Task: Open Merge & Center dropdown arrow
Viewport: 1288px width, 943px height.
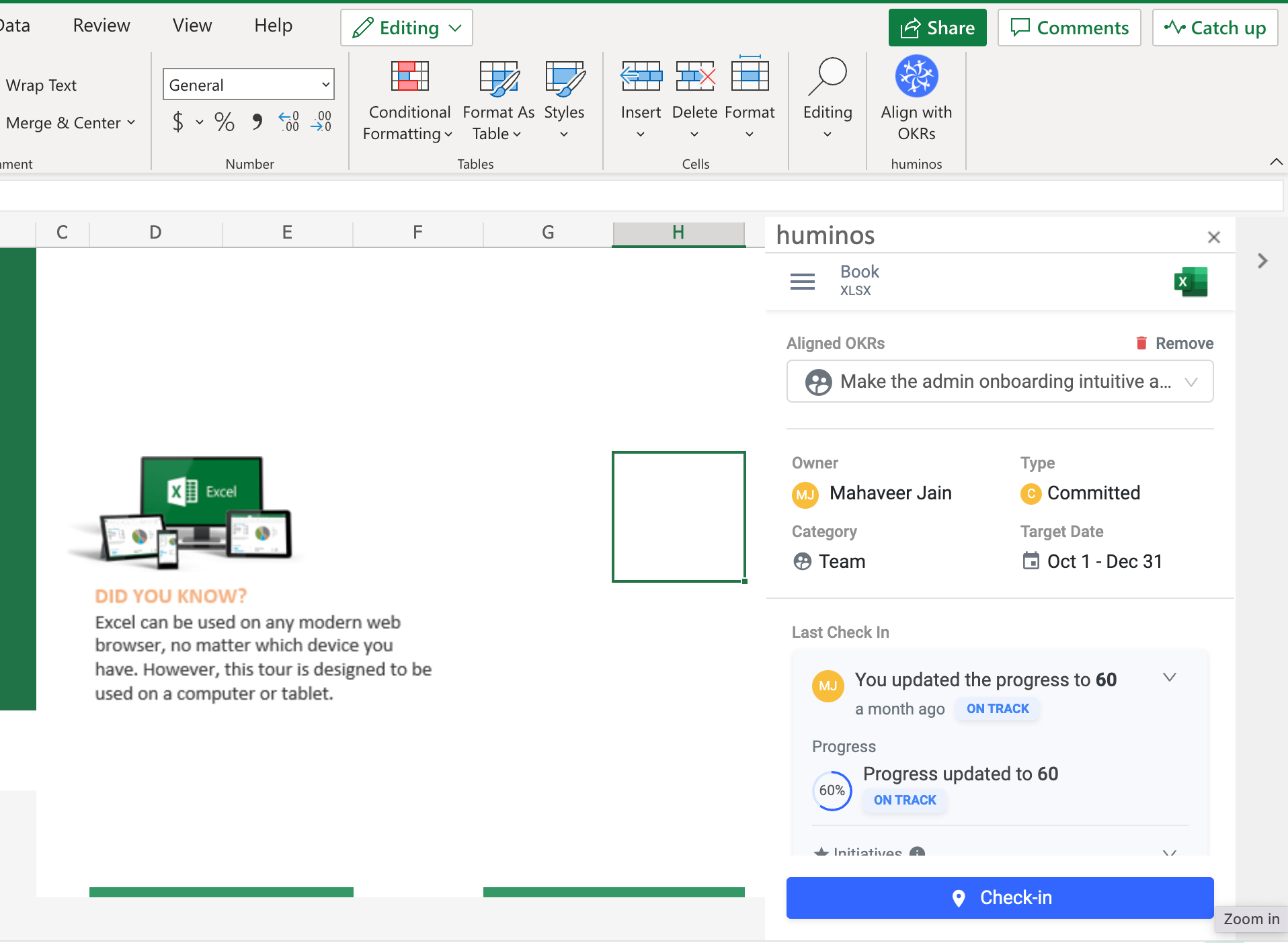Action: (131, 122)
